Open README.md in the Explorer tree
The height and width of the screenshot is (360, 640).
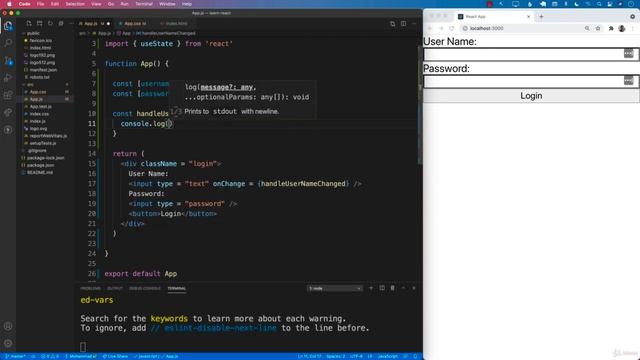point(40,173)
